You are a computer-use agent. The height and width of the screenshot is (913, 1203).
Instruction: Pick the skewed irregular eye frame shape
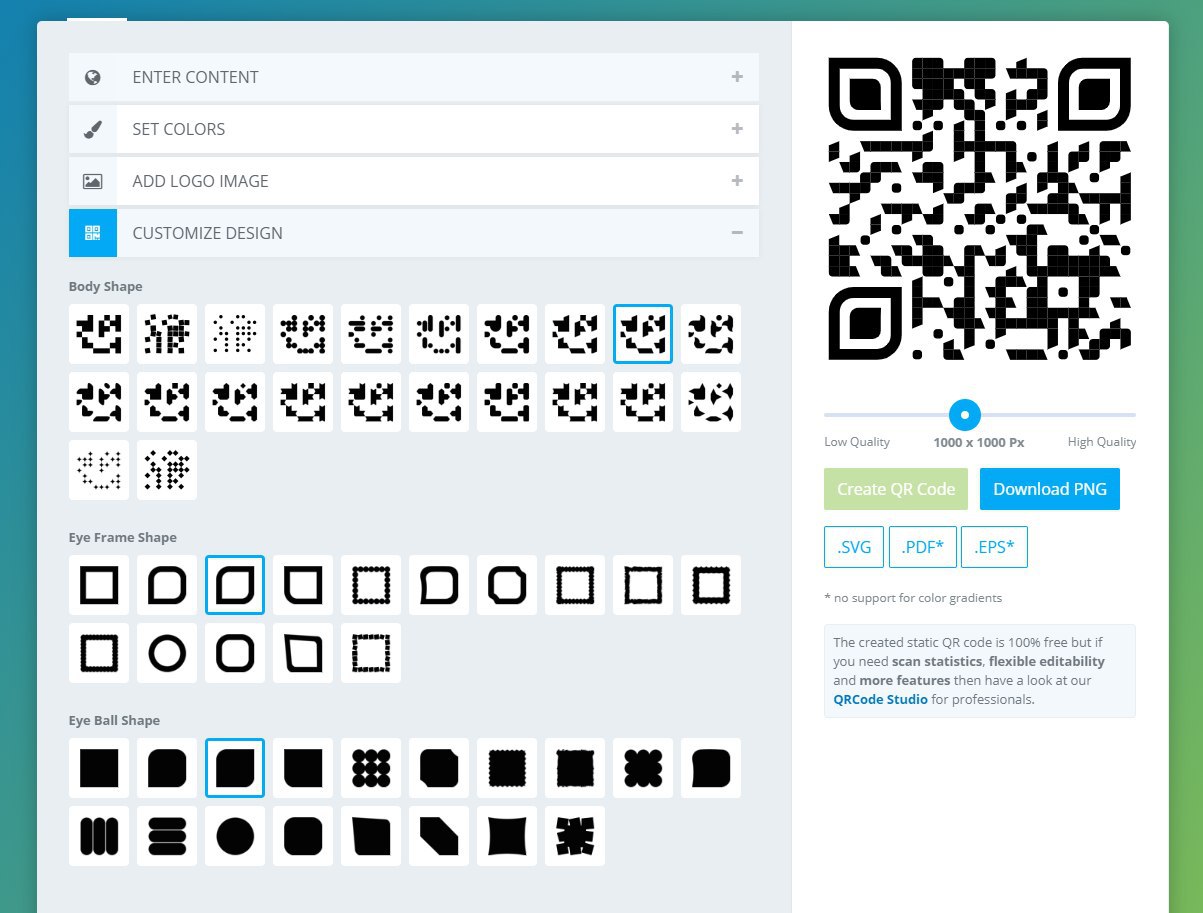pyautogui.click(x=303, y=653)
